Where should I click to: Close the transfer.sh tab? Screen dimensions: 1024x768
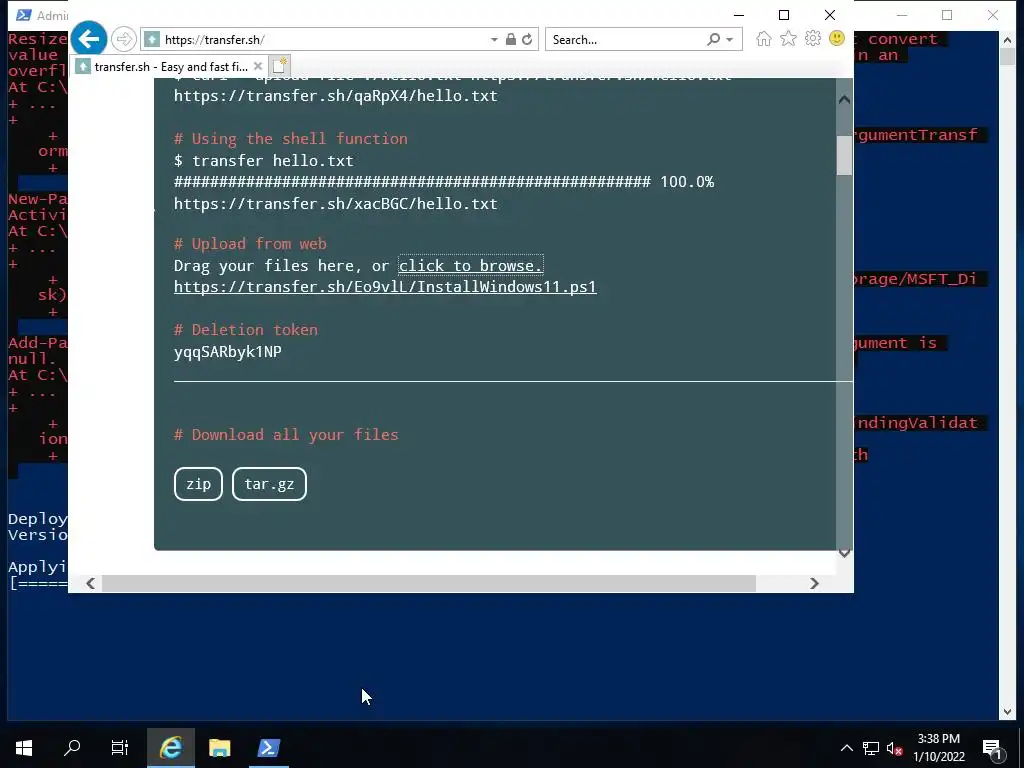coord(258,66)
